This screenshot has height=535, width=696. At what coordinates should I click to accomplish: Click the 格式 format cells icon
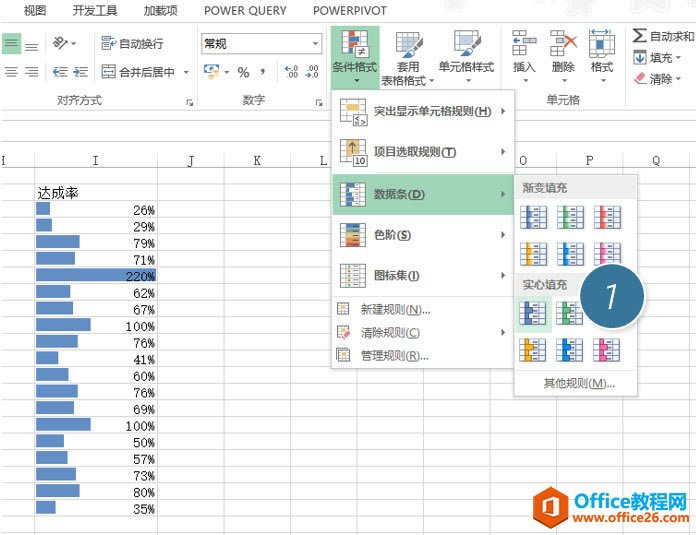tap(601, 44)
